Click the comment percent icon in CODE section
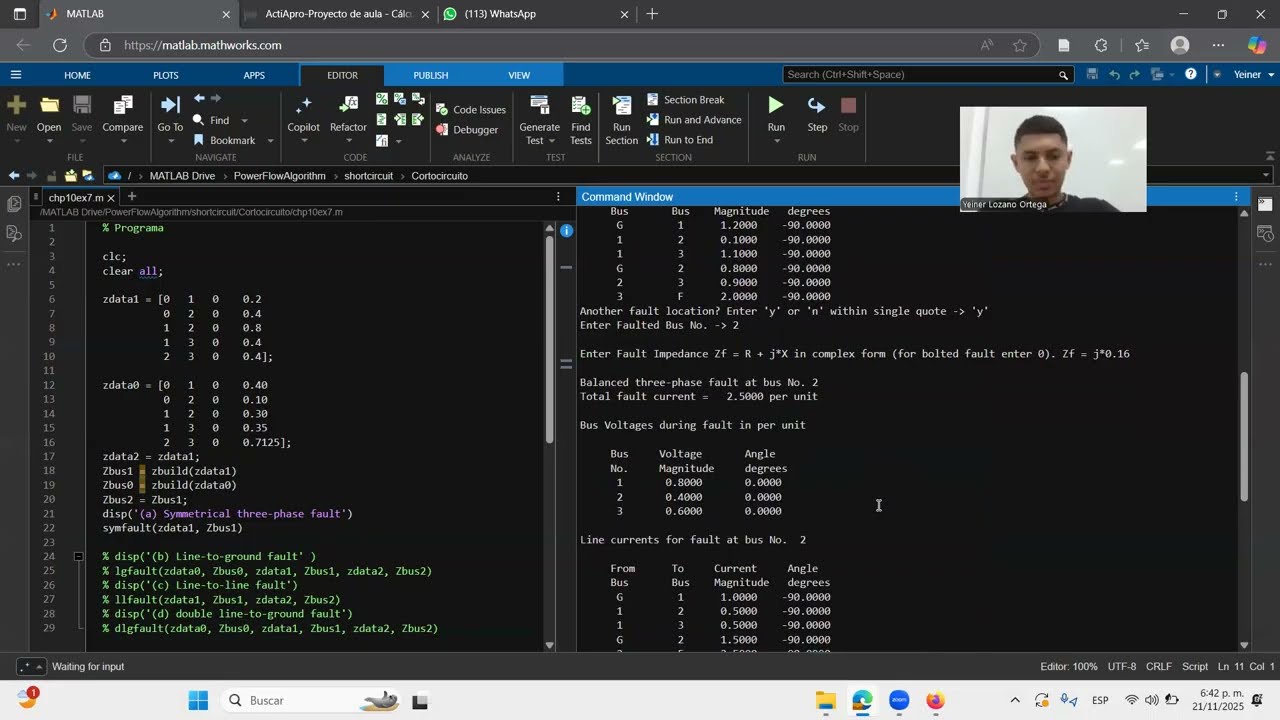The height and width of the screenshot is (720, 1280). click(382, 99)
